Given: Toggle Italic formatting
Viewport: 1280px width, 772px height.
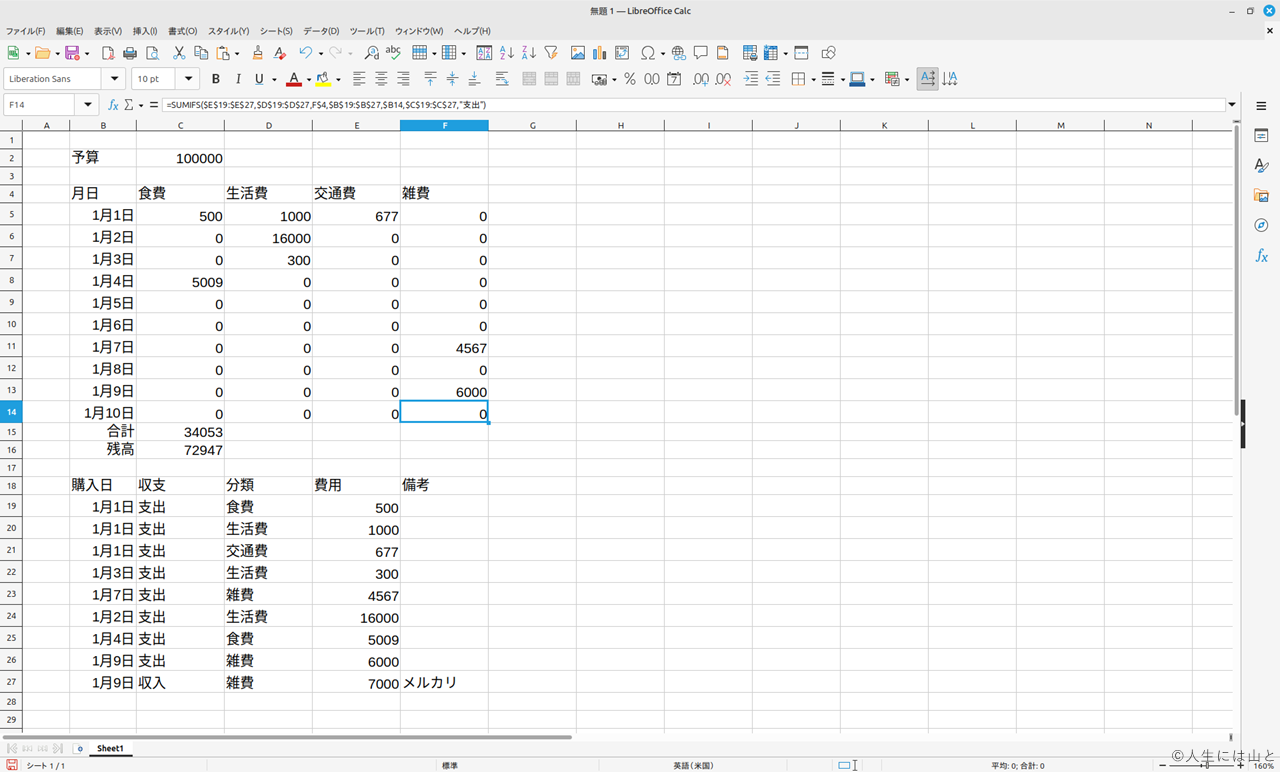Looking at the screenshot, I should 238,79.
